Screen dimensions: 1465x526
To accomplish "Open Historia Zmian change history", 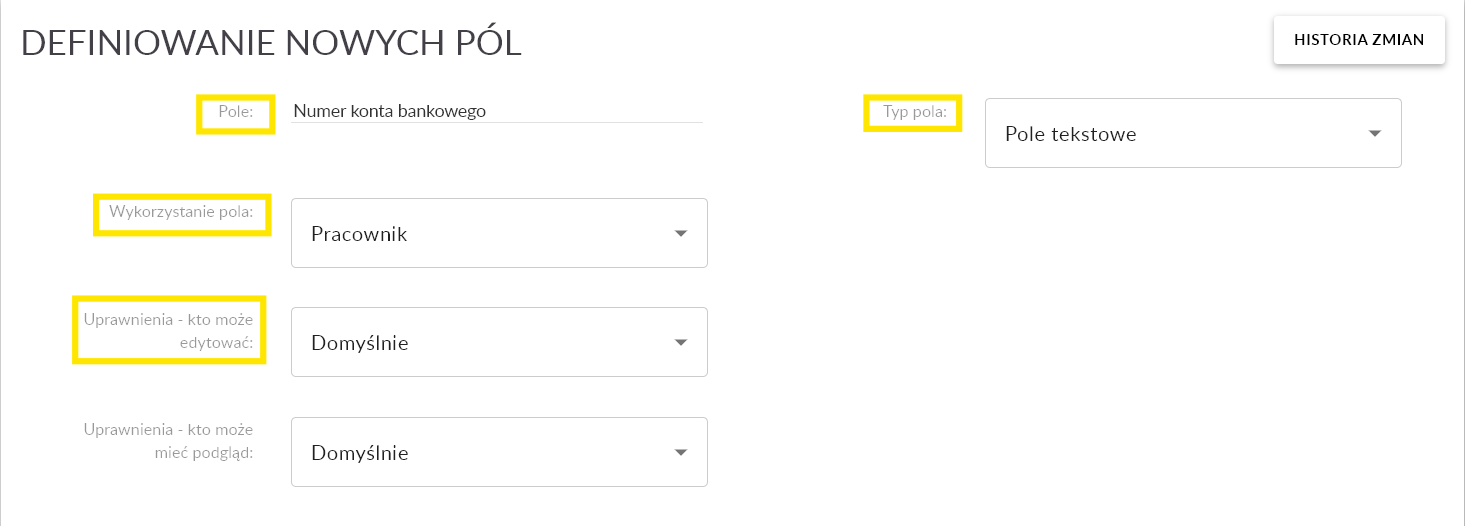I will (x=1358, y=40).
